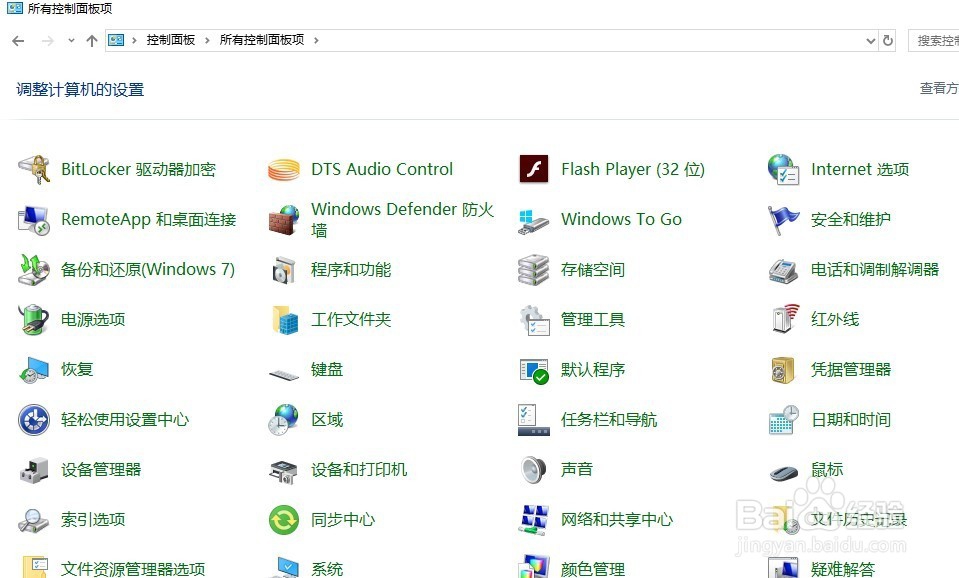959x578 pixels.
Task: Open the DTS Audio Control icon
Action: [x=284, y=169]
